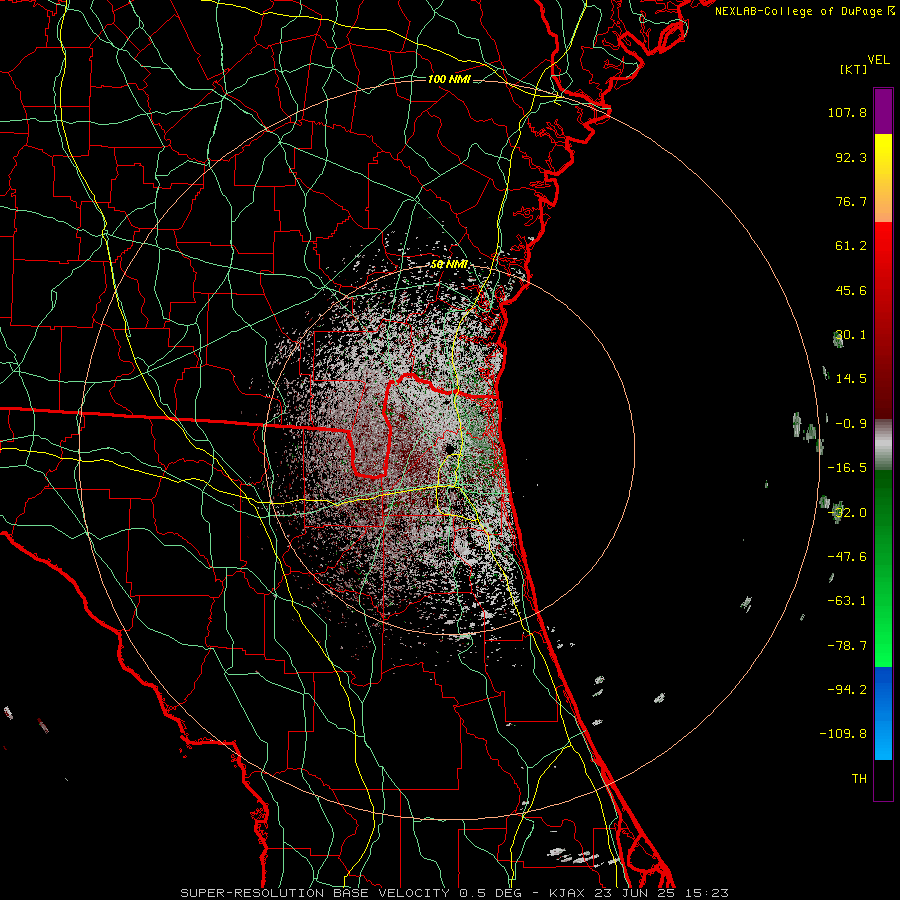Click the TH threshold label
The image size is (900, 900).
coord(859,778)
